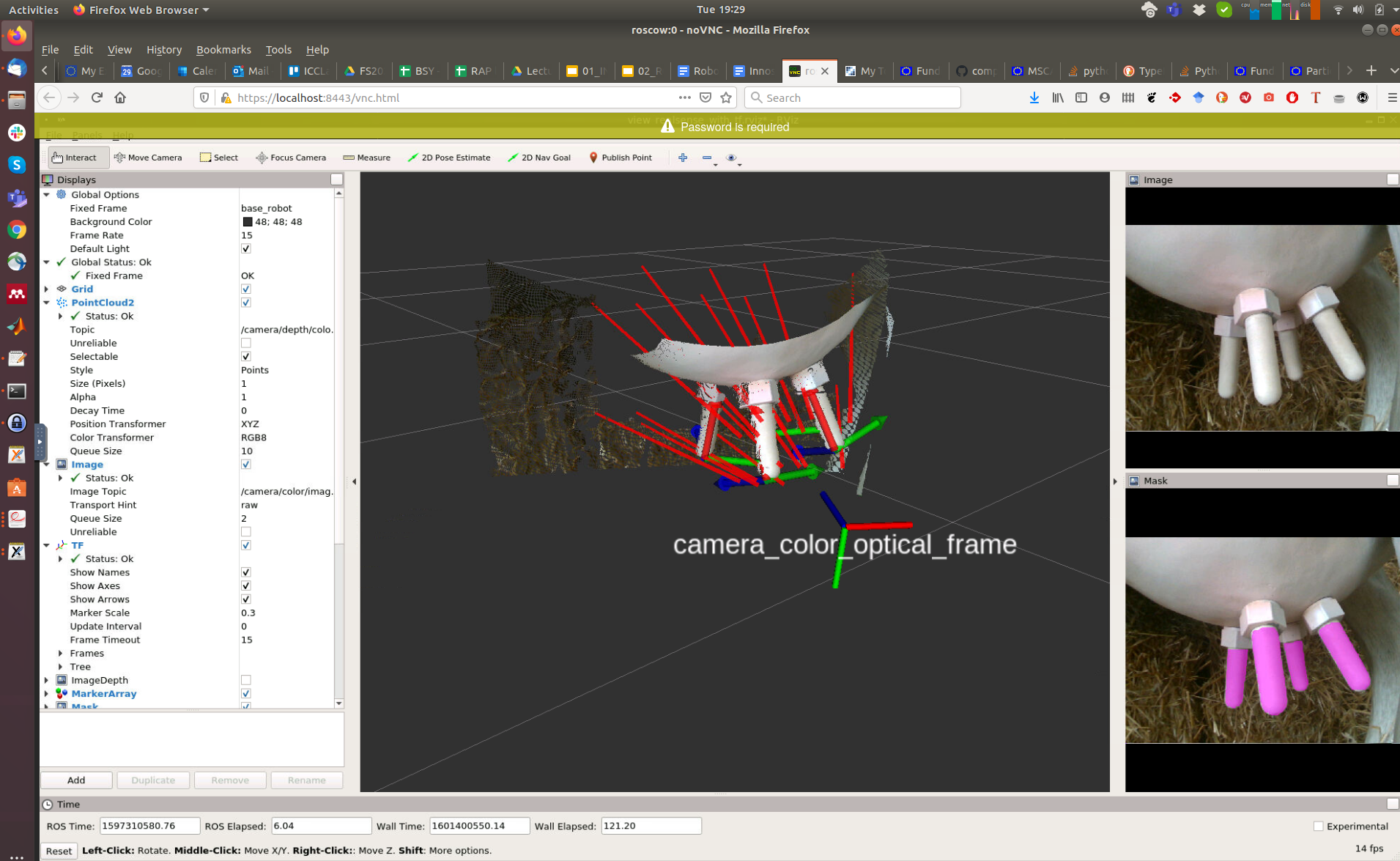Viewport: 1400px width, 861px height.
Task: Uncheck the Show Names option
Action: (246, 572)
